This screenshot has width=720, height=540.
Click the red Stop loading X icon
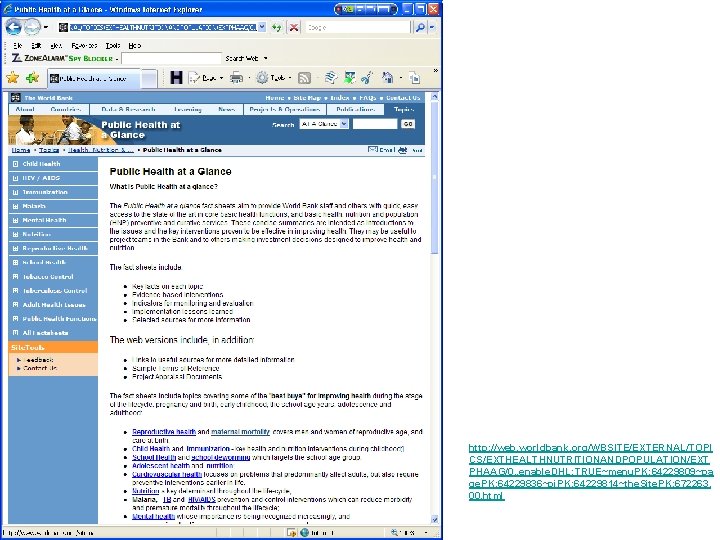point(294,28)
